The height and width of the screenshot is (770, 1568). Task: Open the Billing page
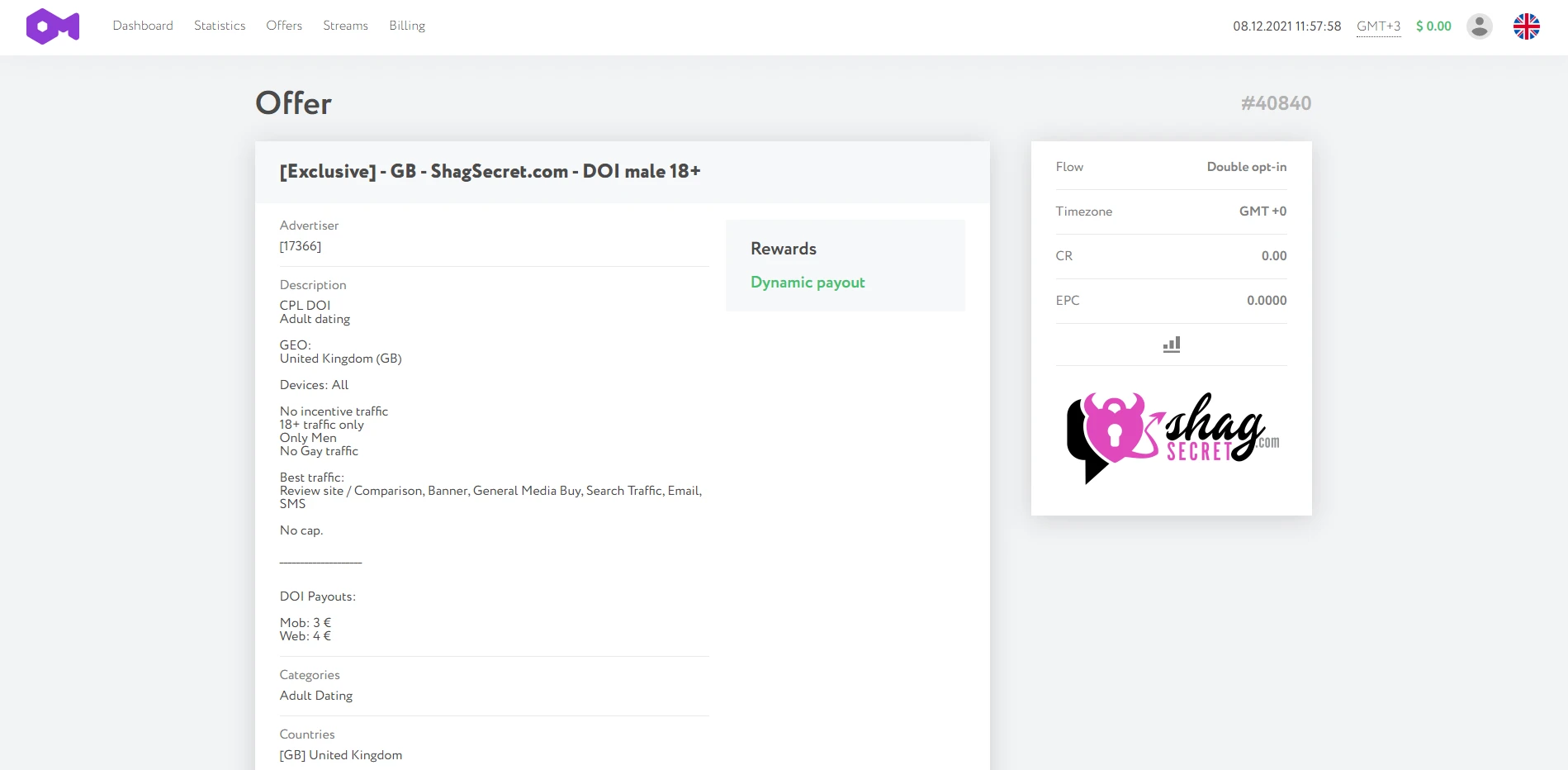(x=407, y=26)
